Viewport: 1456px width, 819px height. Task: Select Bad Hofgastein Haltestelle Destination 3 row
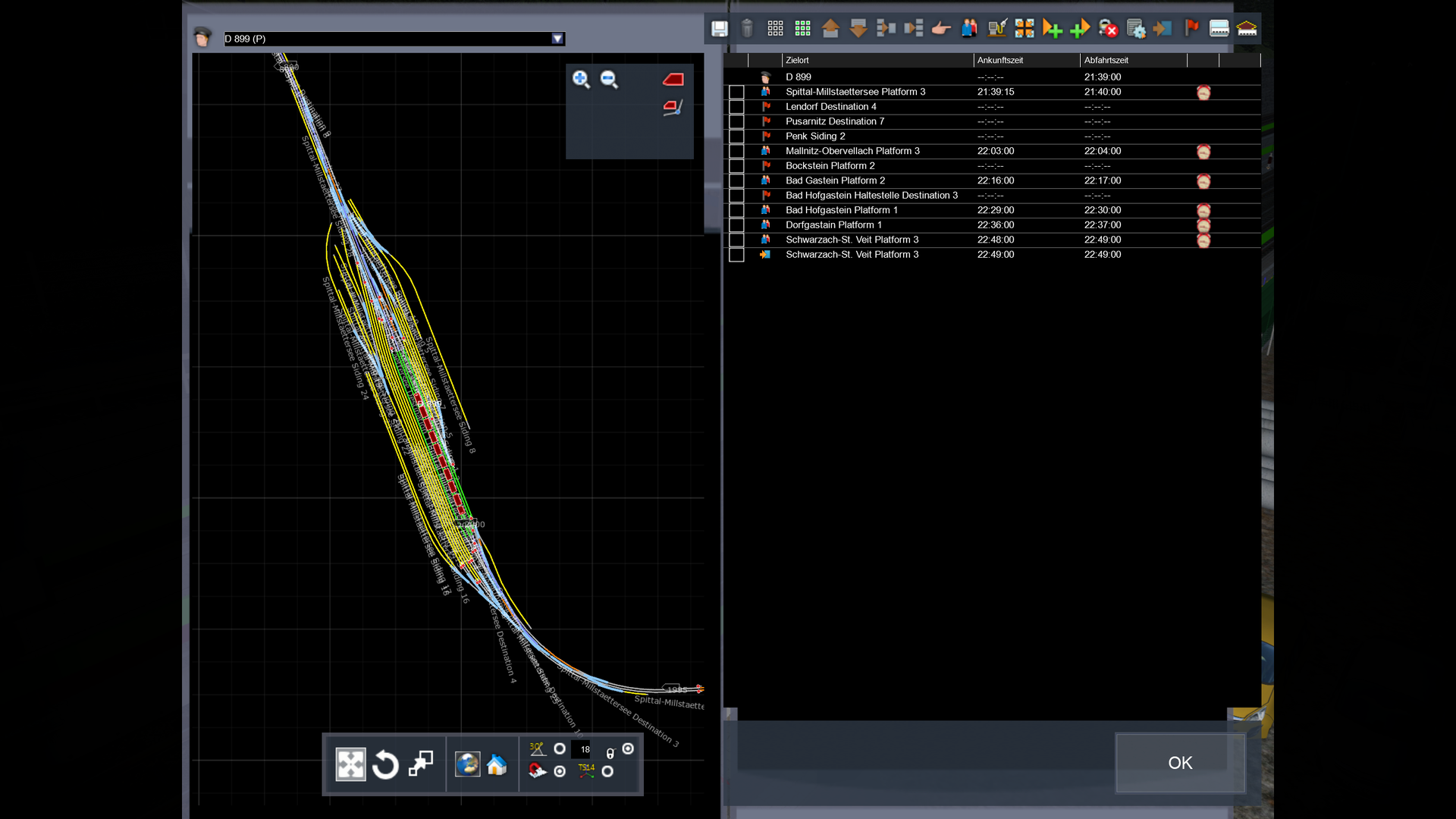[993, 196]
